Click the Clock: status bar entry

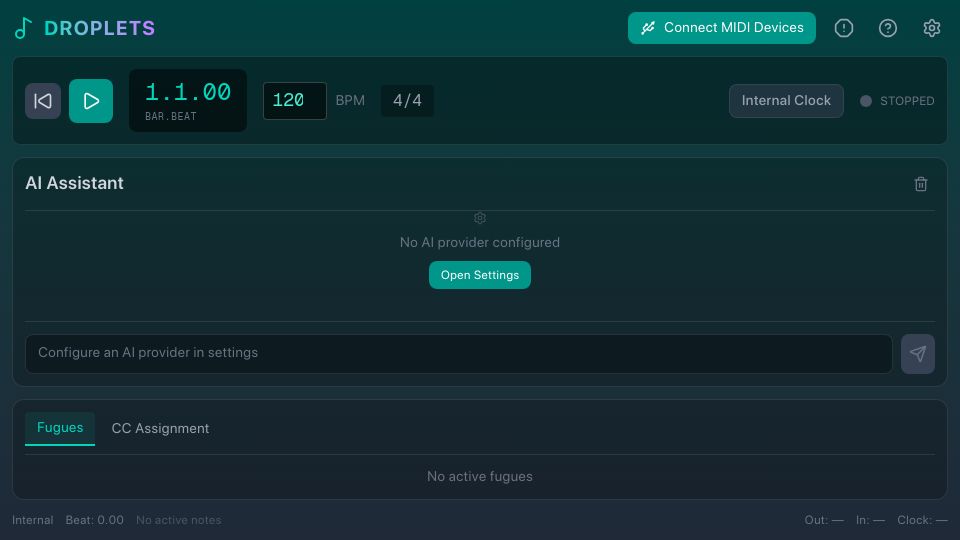tap(923, 520)
